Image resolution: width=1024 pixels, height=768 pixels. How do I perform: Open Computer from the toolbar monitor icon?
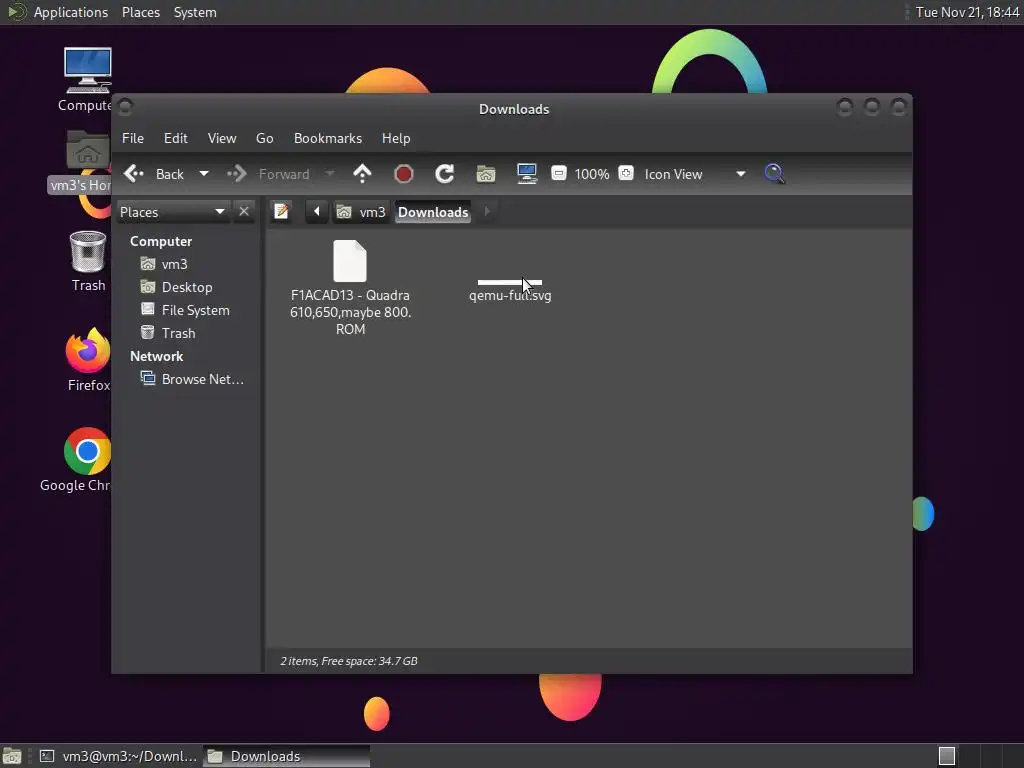(x=526, y=174)
